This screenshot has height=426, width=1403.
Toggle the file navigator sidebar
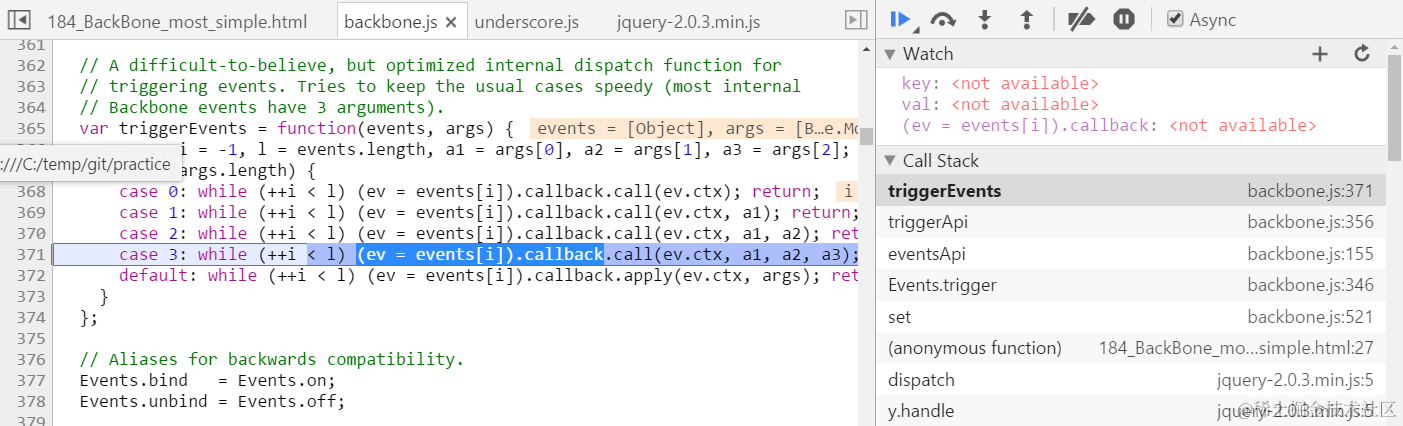19,20
